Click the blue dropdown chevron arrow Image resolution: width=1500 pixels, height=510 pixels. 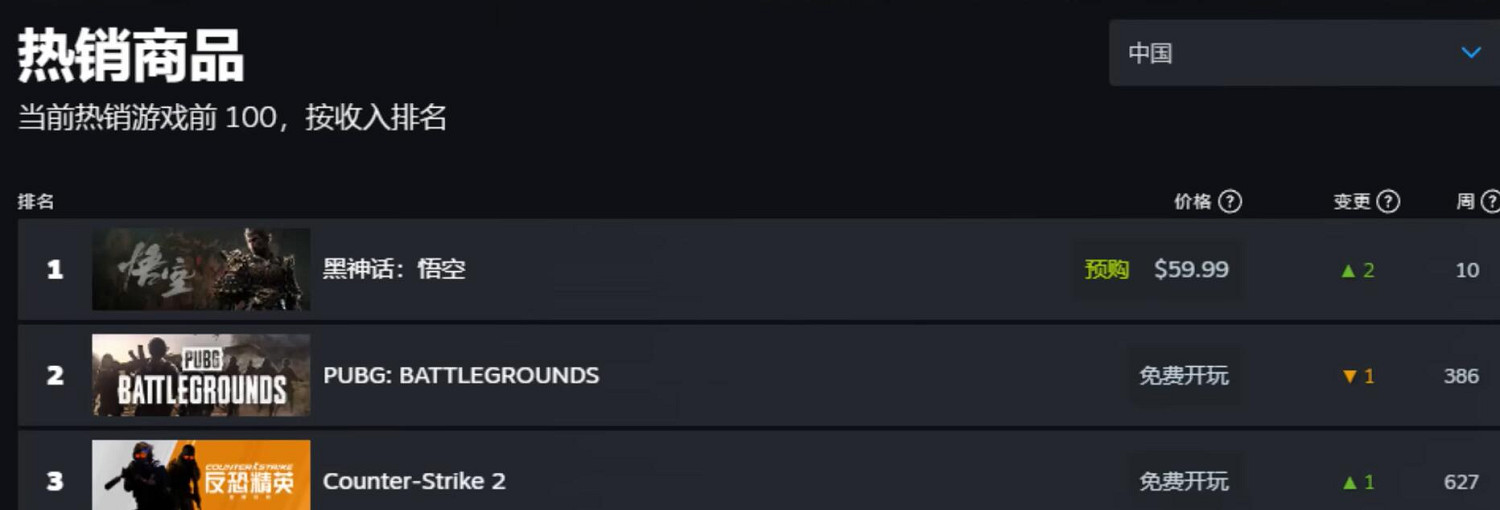coord(1471,53)
